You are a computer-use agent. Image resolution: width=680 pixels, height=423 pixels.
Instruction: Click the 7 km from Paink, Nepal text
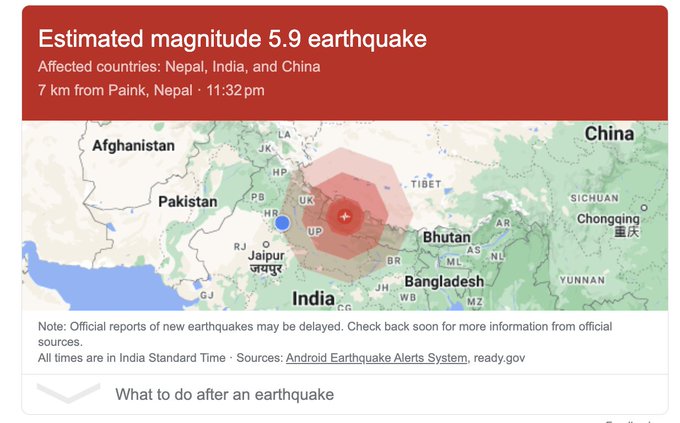pos(115,90)
